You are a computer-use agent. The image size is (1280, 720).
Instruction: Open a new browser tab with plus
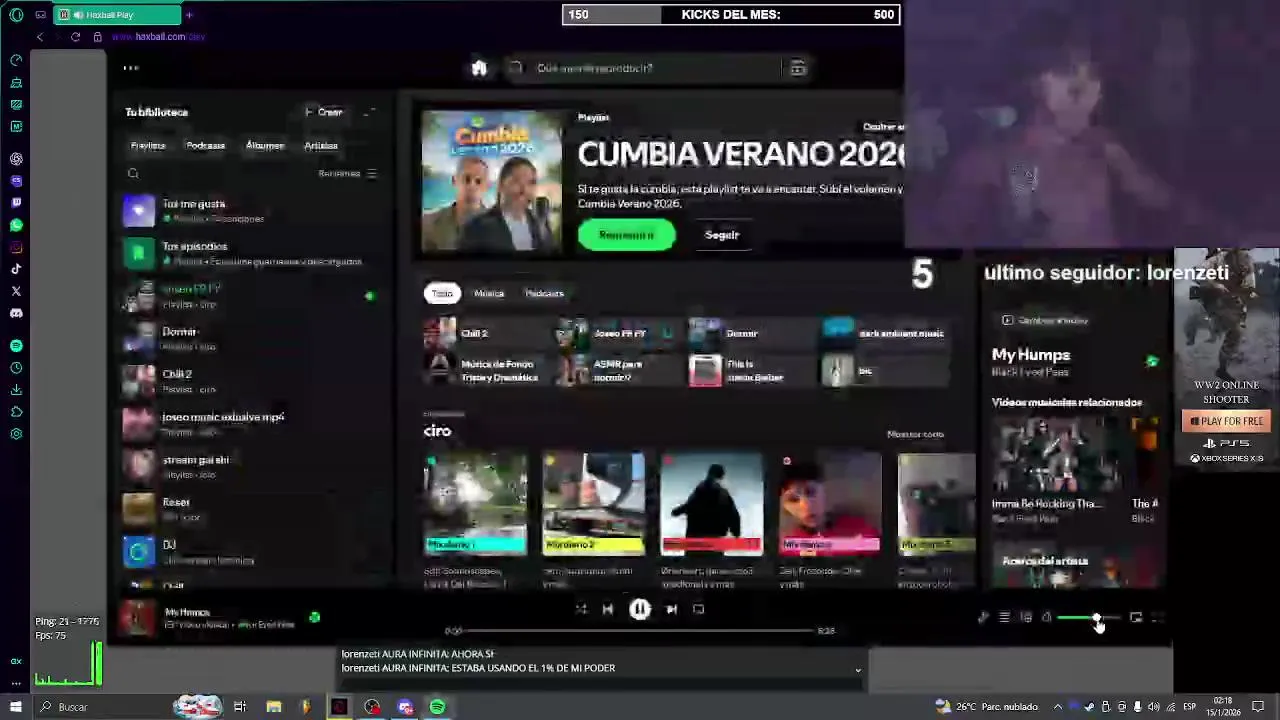pos(189,15)
